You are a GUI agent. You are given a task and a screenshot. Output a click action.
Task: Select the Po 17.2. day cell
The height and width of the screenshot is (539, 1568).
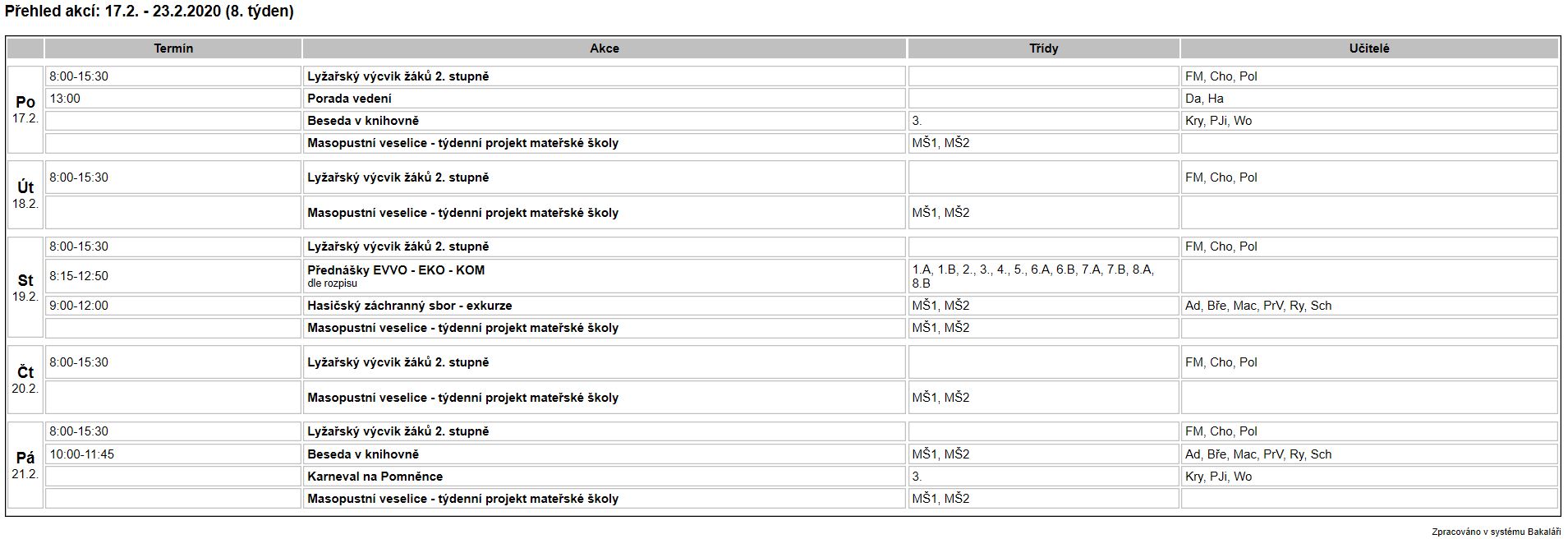click(25, 109)
